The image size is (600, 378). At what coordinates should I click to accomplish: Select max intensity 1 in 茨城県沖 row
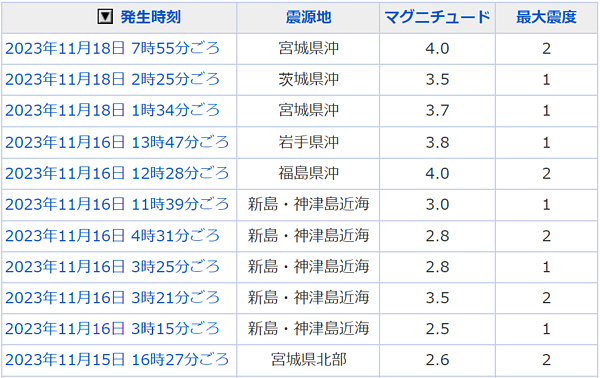(x=546, y=80)
